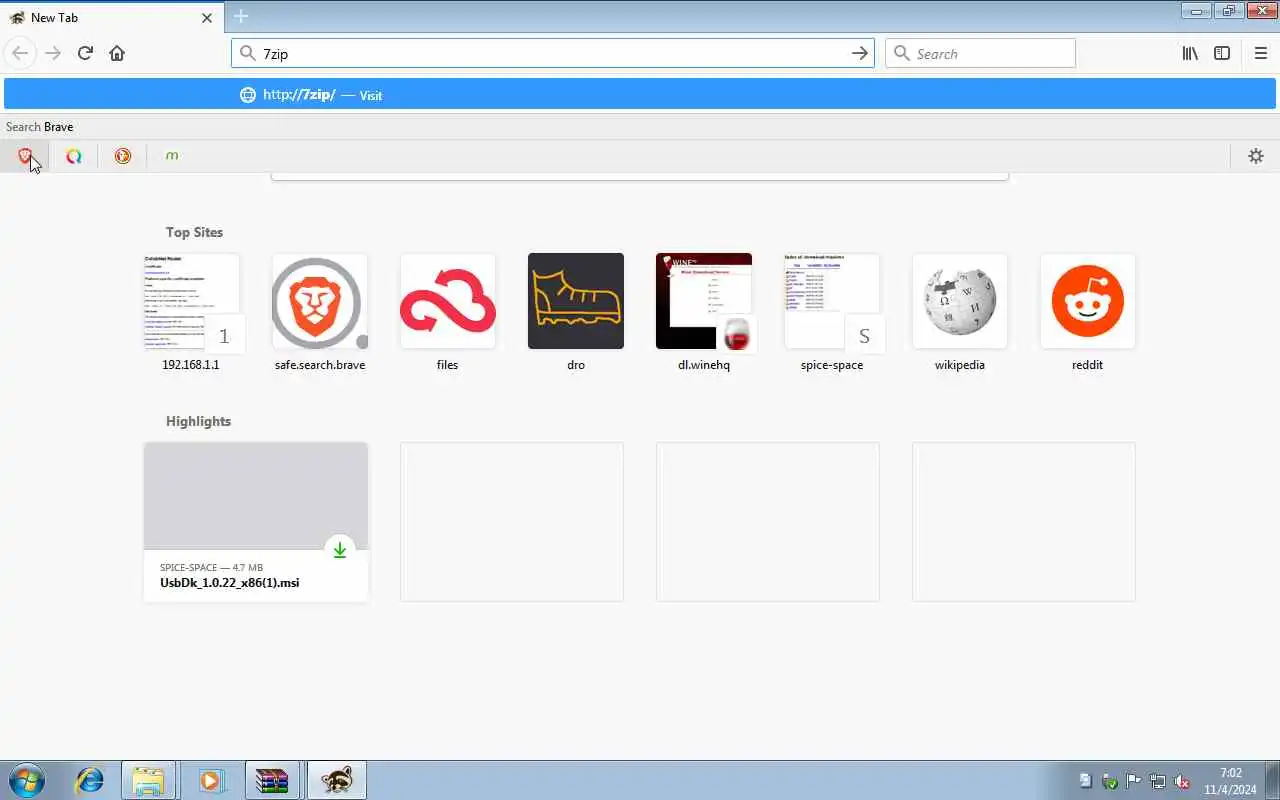The image size is (1280, 800).
Task: Open the safe.search.brave top site
Action: point(320,312)
